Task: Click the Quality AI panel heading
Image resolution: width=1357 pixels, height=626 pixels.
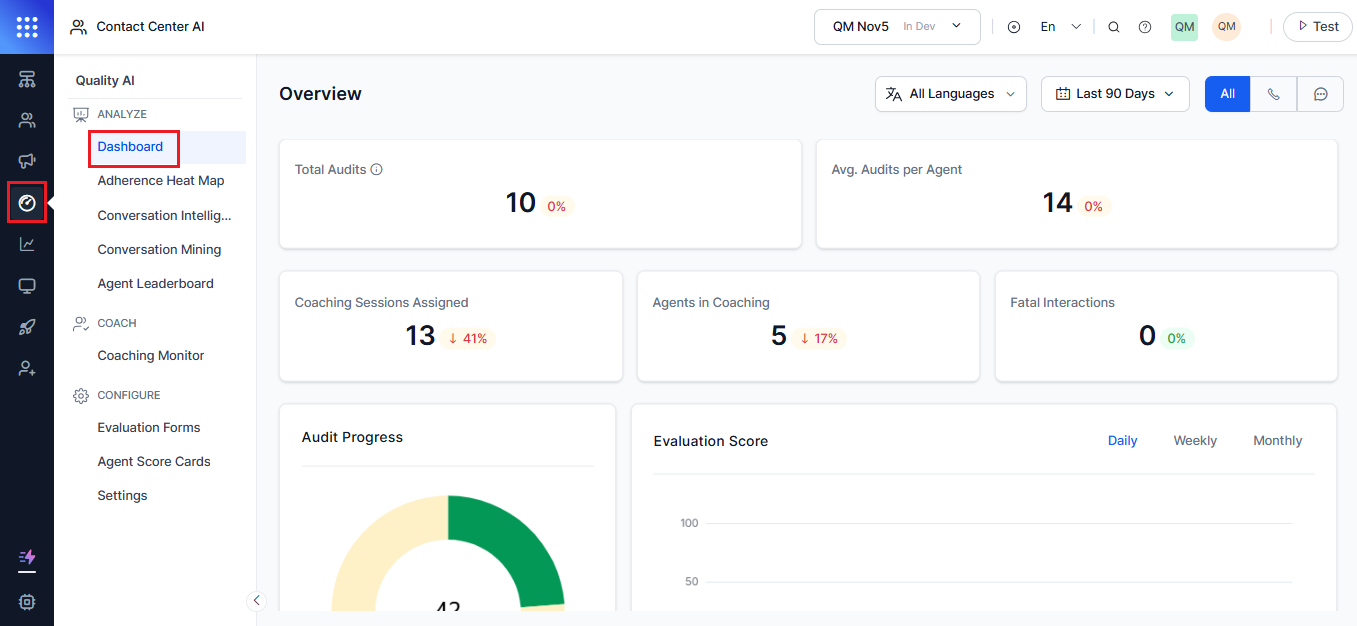Action: click(x=105, y=81)
